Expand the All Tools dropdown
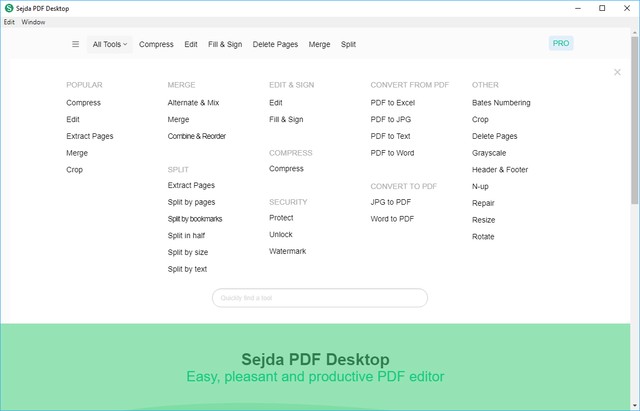The height and width of the screenshot is (411, 640). tap(110, 44)
